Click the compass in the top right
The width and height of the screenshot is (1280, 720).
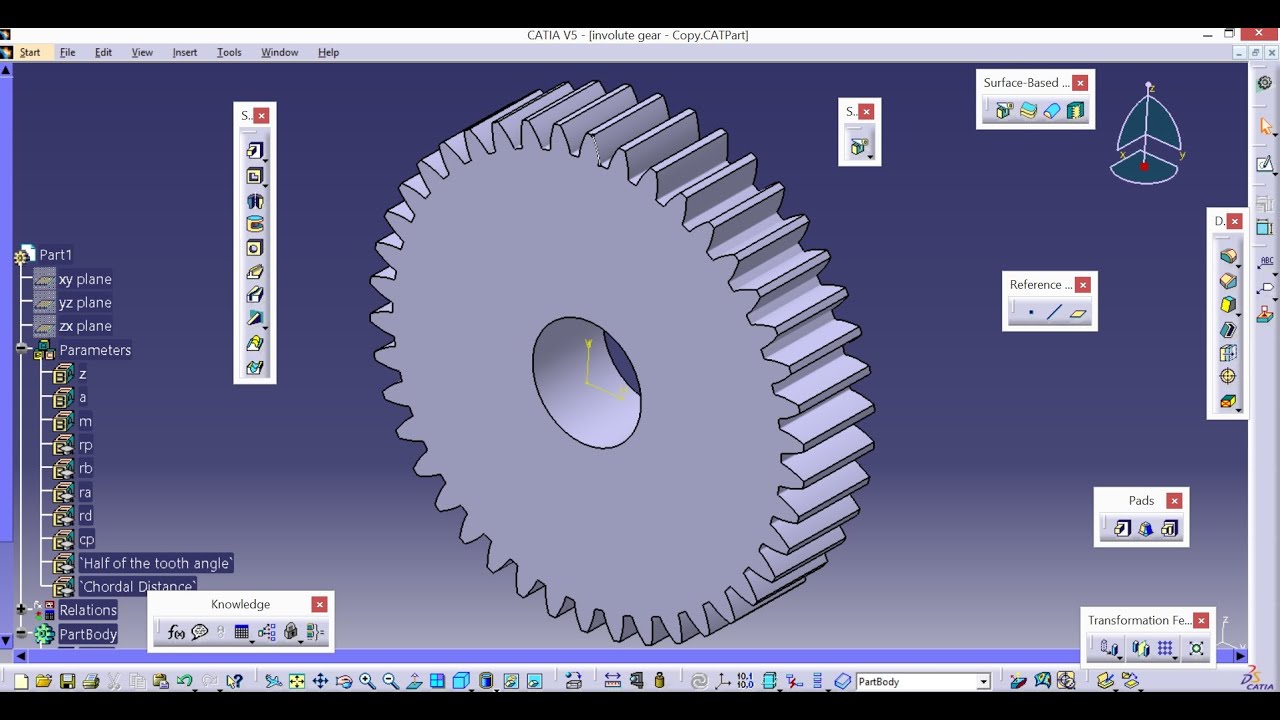coord(1148,135)
